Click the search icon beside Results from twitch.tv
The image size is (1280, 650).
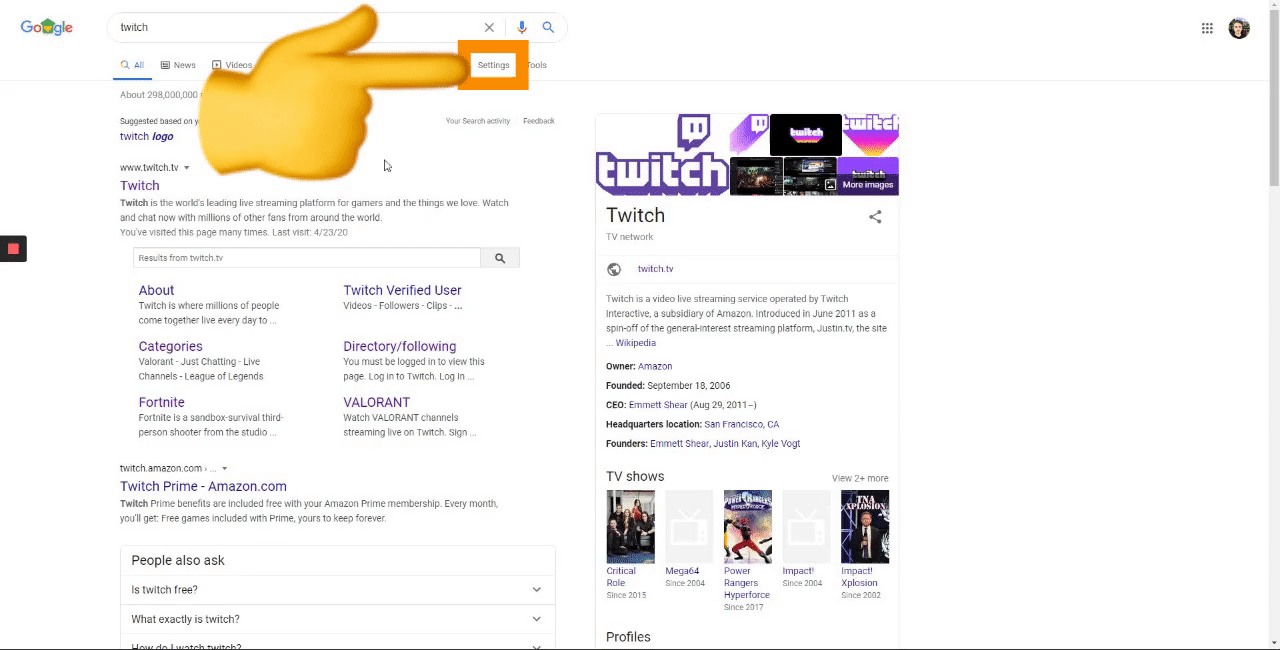point(500,258)
